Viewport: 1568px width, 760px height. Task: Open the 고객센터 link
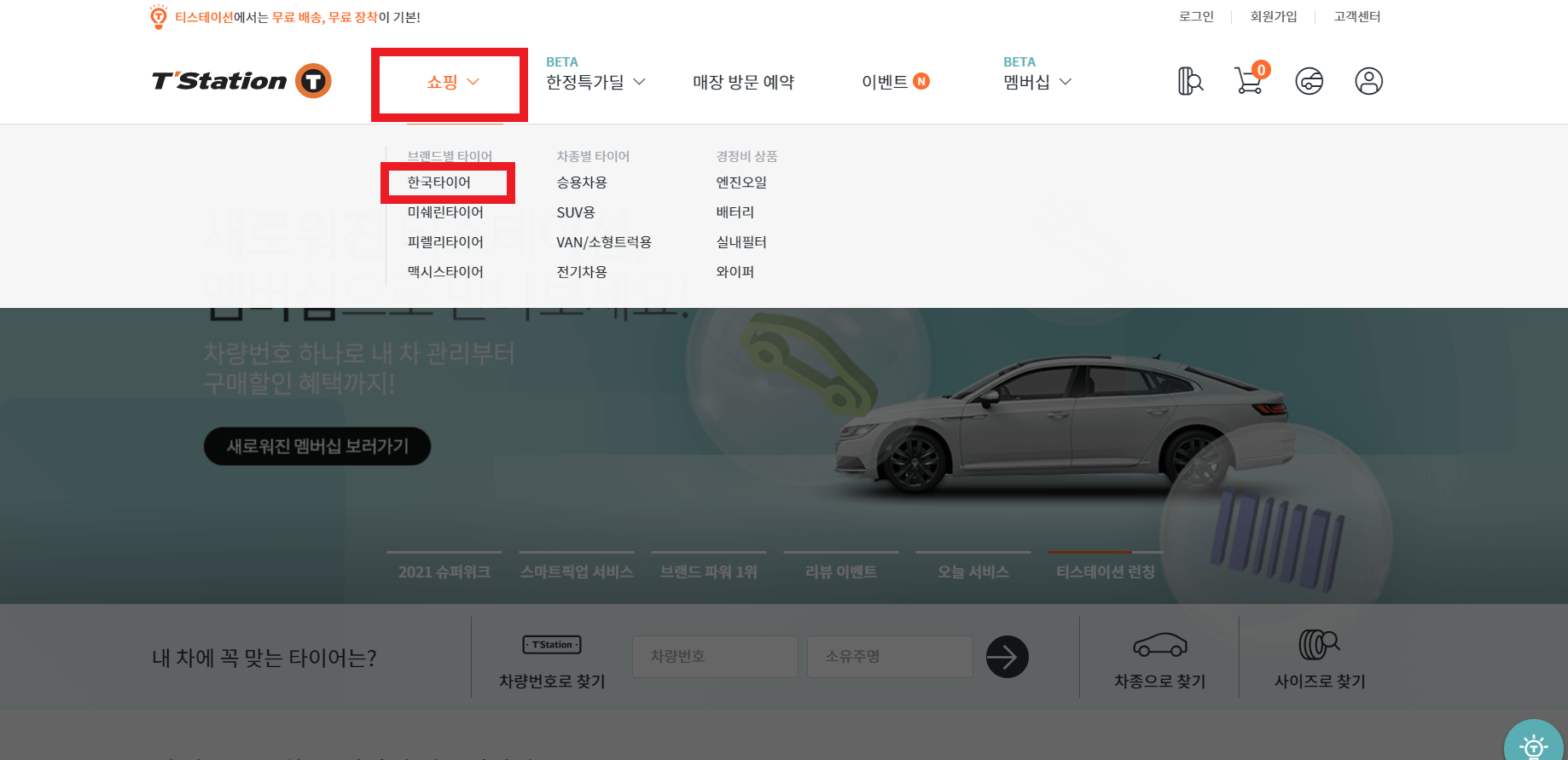tap(1357, 16)
